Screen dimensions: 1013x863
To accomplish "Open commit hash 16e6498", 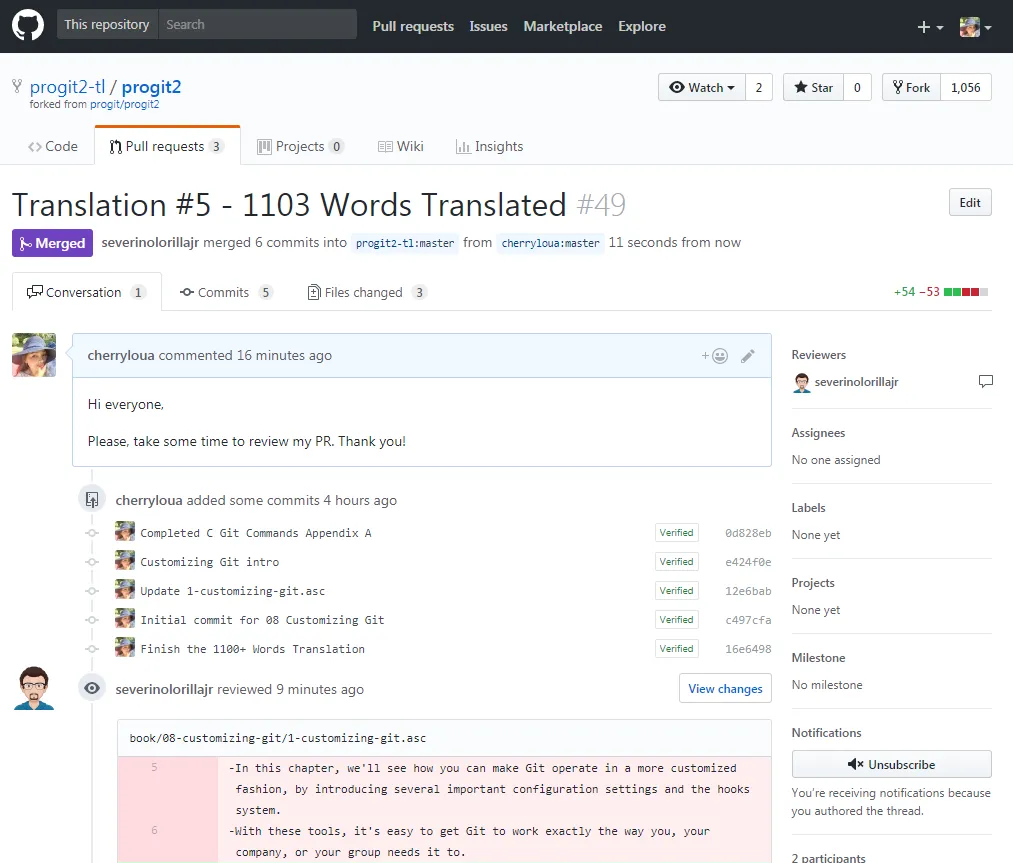I will coord(748,649).
